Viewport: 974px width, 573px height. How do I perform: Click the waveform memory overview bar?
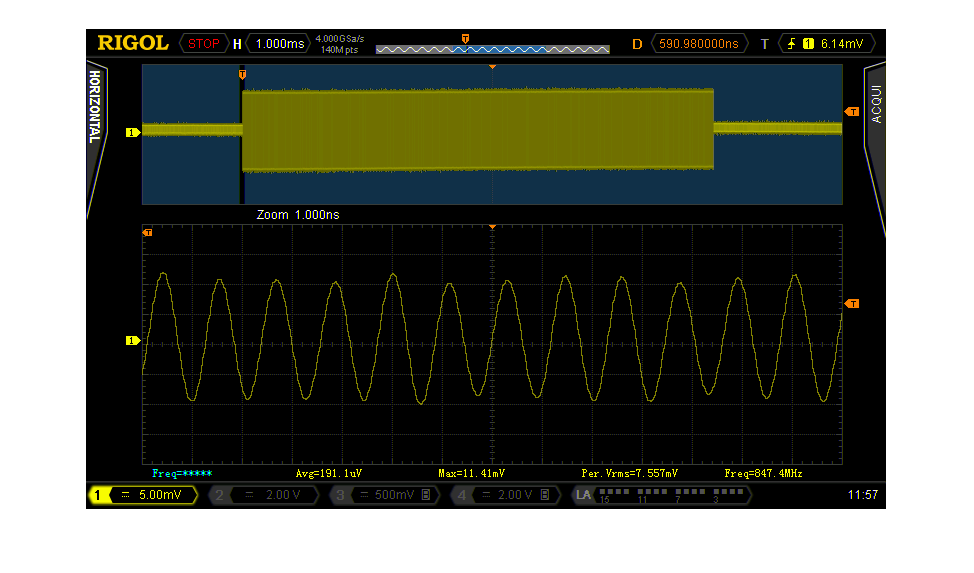tap(493, 50)
